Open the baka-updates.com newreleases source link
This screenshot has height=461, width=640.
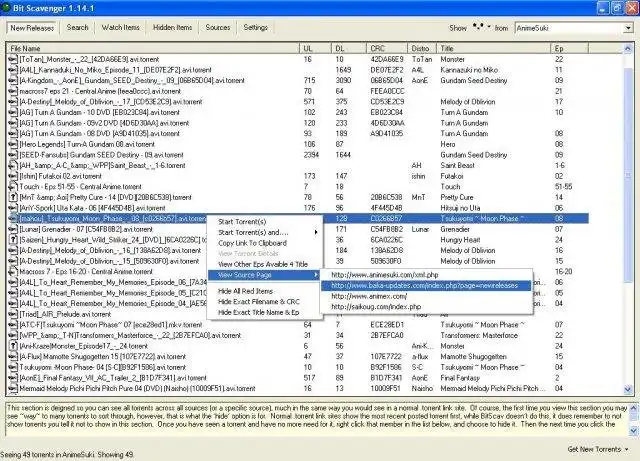click(427, 285)
